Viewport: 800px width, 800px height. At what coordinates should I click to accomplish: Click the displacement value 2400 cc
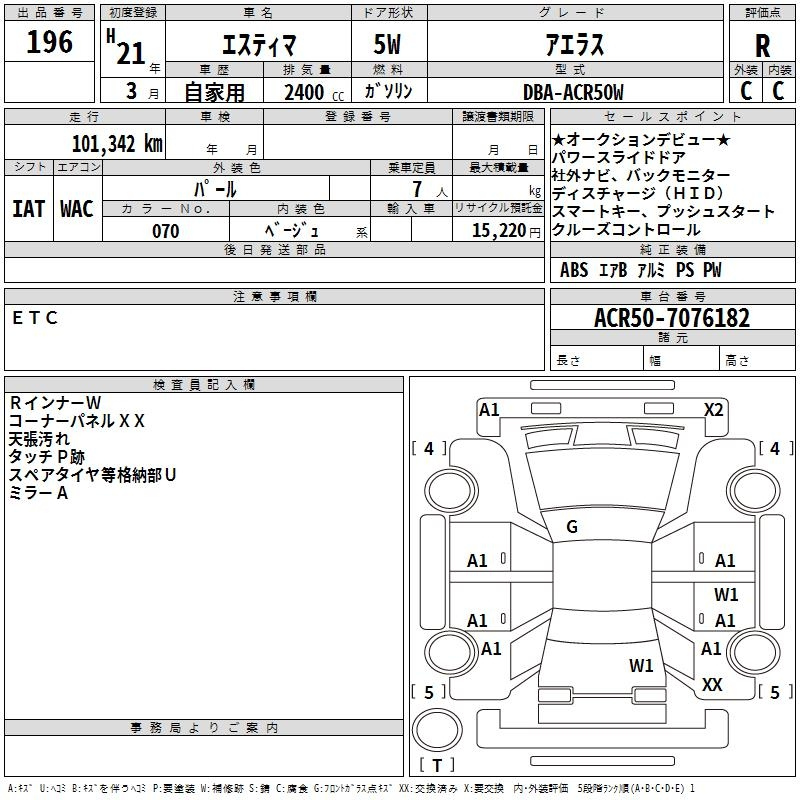coord(314,92)
